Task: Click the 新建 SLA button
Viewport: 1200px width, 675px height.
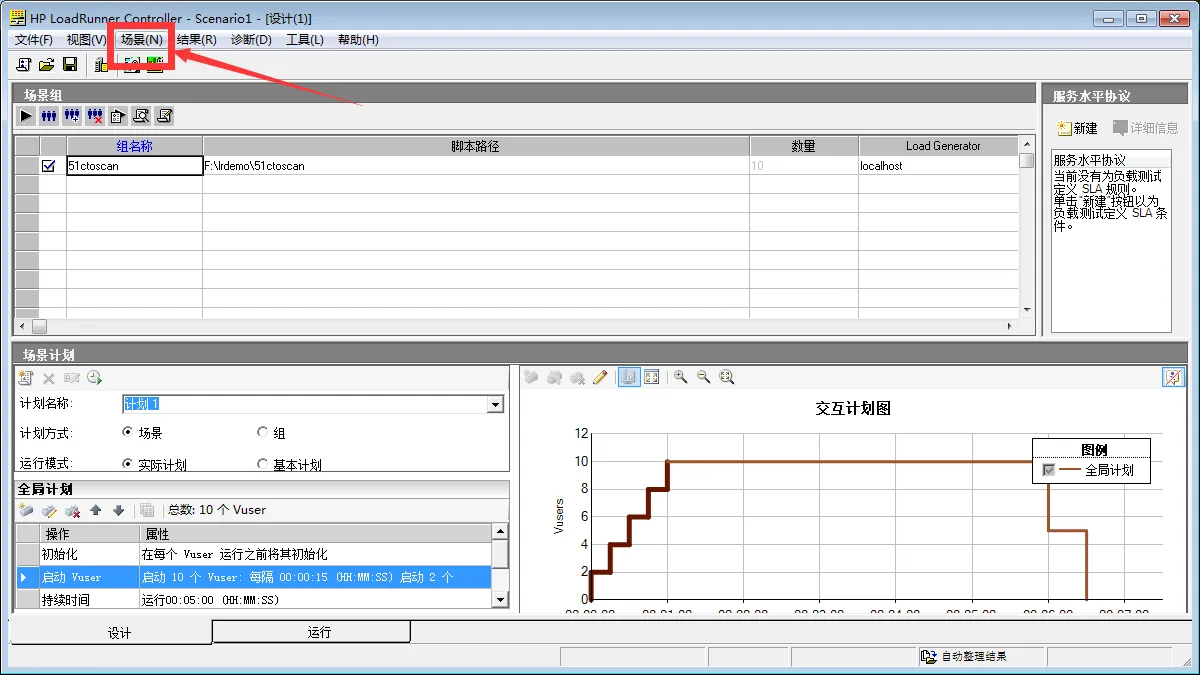Action: tap(1078, 129)
